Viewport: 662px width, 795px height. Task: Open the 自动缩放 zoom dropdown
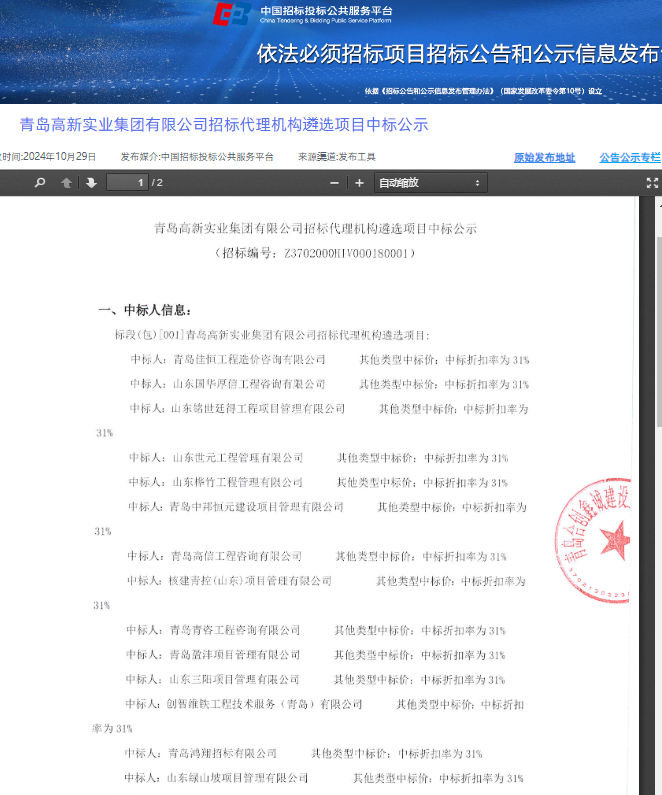pyautogui.click(x=430, y=183)
